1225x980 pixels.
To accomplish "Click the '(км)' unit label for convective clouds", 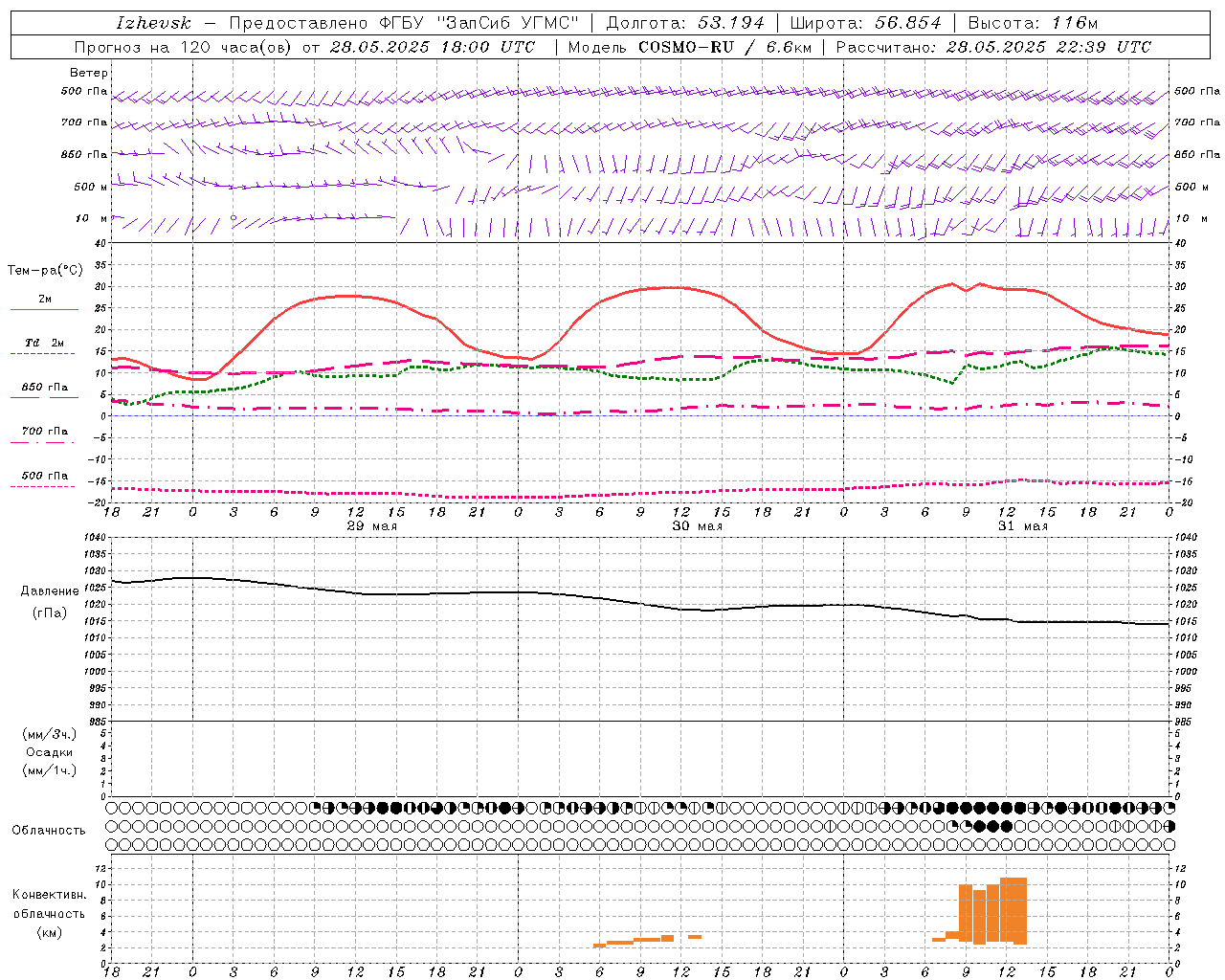I will 50,932.
